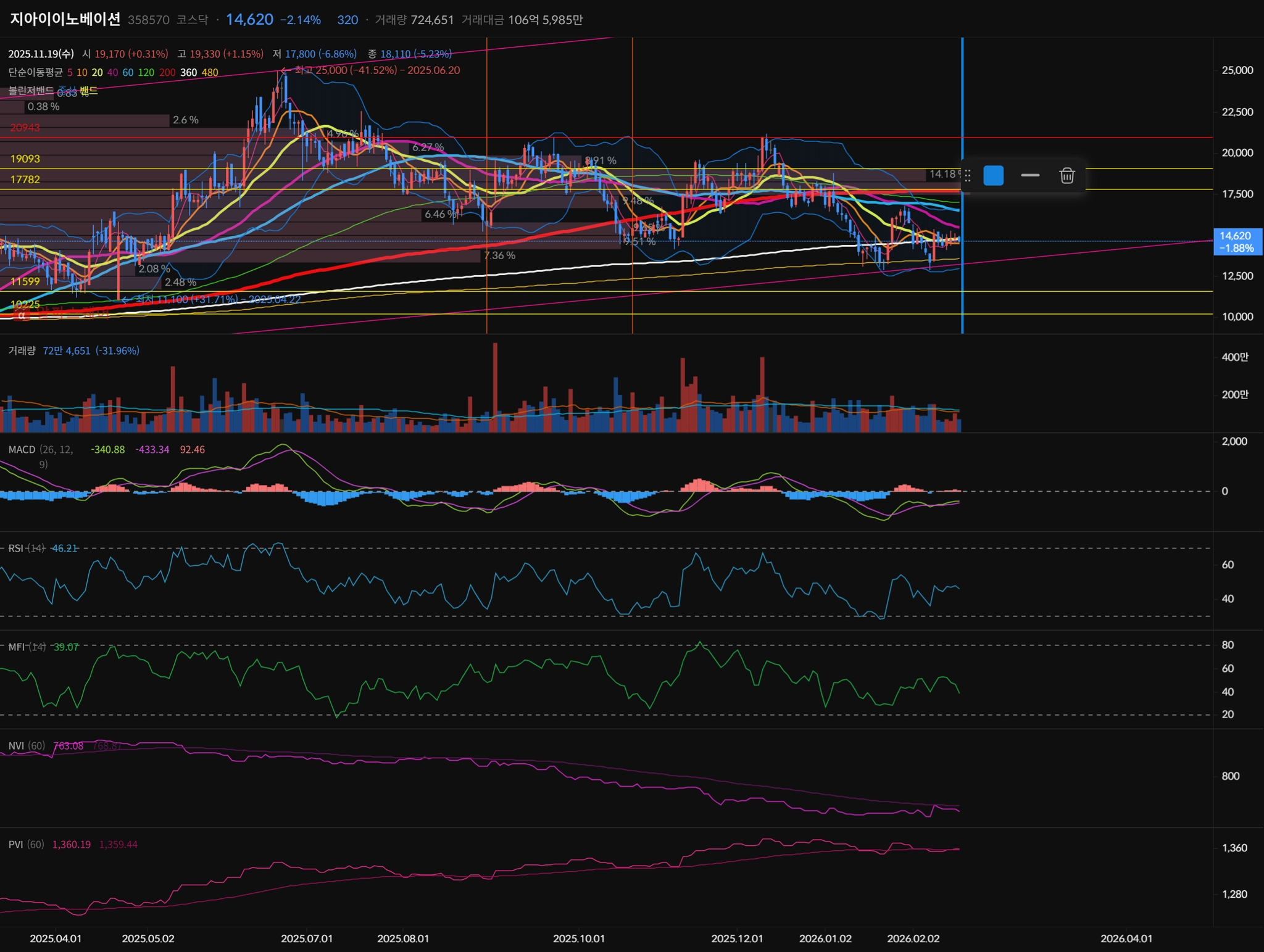Click the blue color swatch in the drawing toolbar

pyautogui.click(x=993, y=176)
